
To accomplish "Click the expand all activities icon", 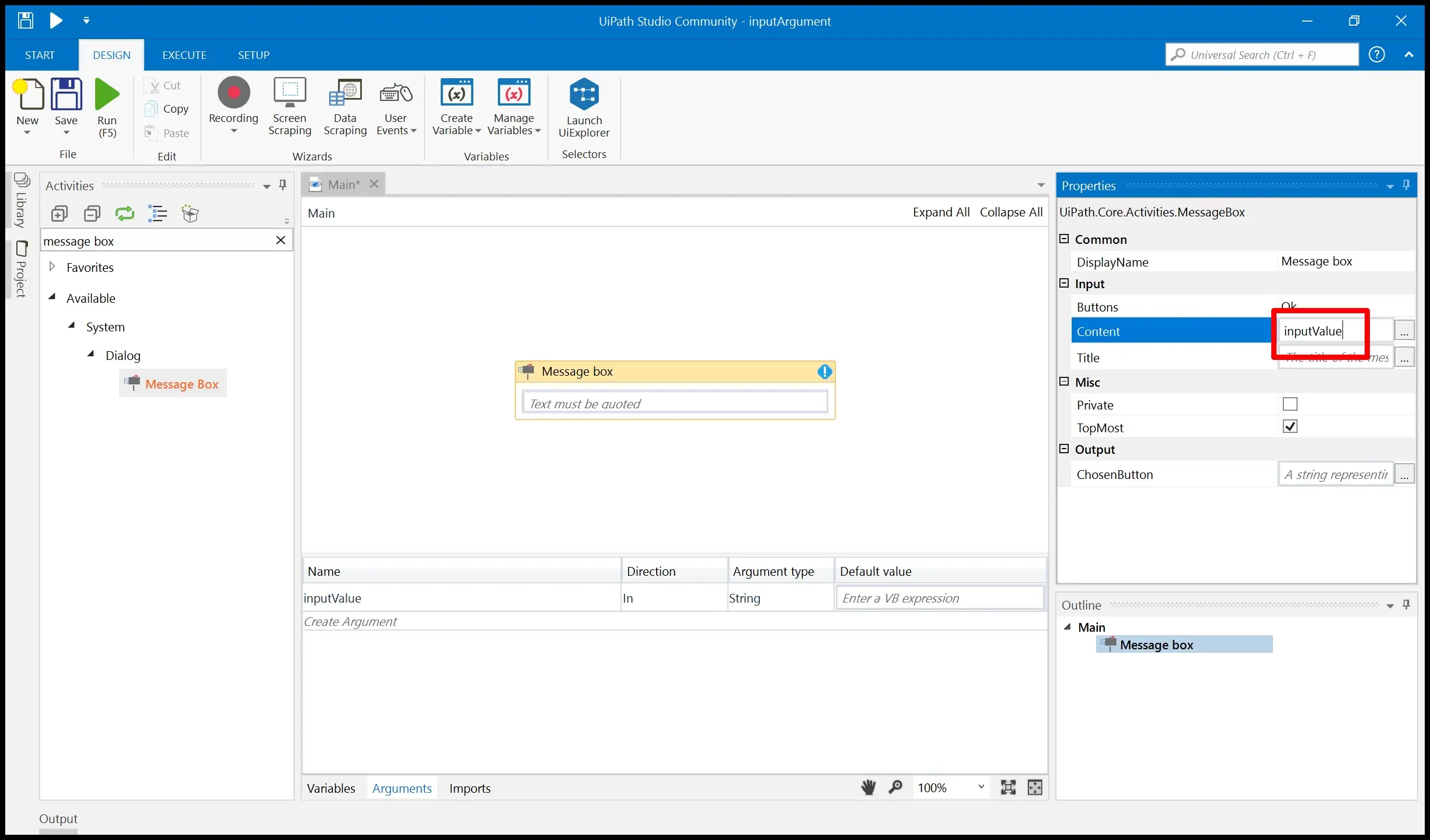I will click(59, 213).
